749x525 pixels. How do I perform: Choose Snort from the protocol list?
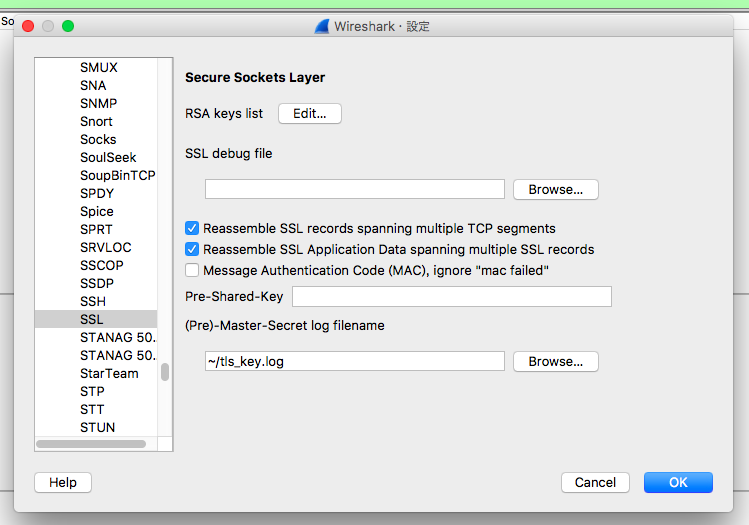pyautogui.click(x=96, y=121)
